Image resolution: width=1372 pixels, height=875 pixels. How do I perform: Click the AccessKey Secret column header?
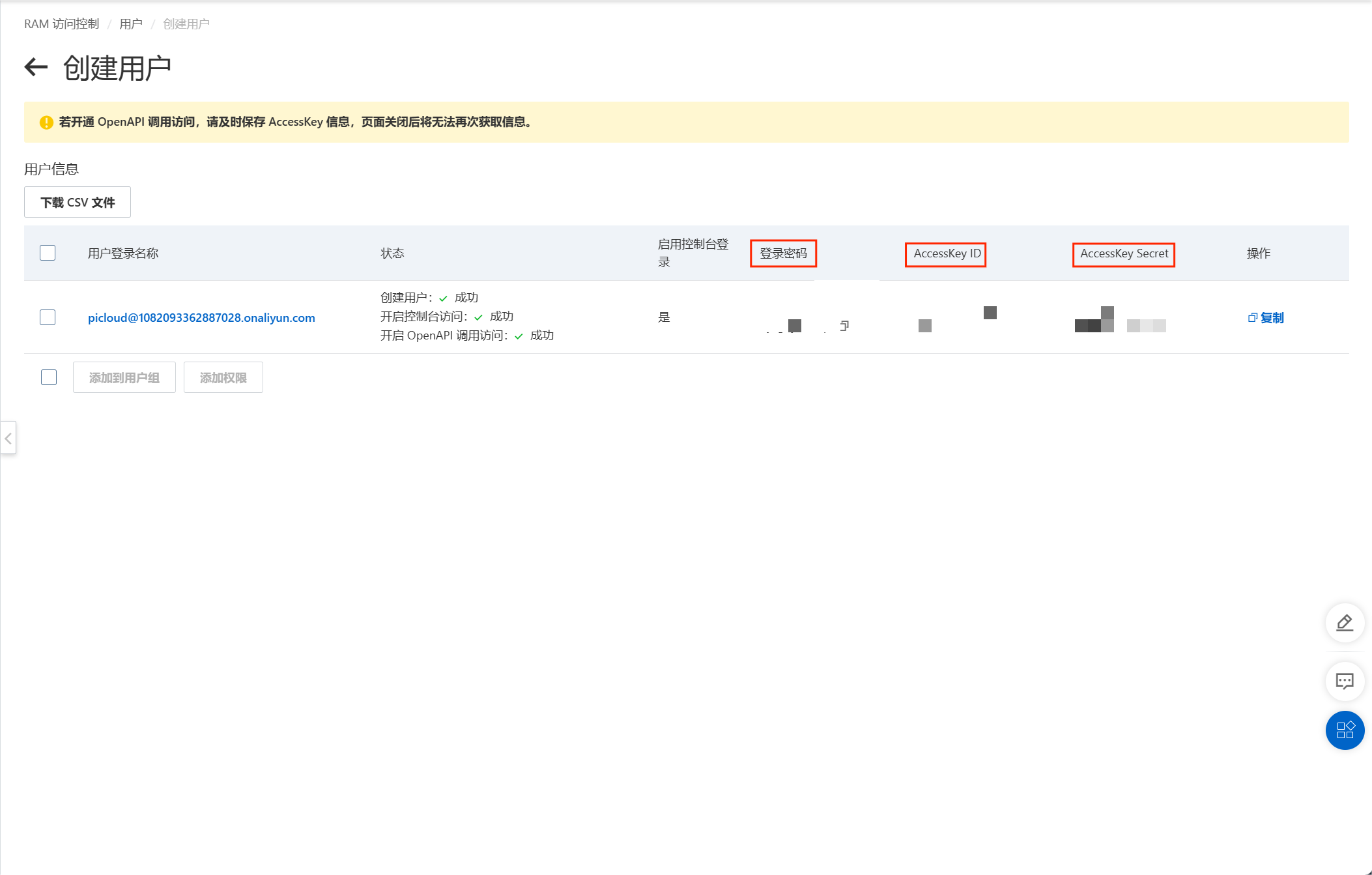pos(1124,253)
